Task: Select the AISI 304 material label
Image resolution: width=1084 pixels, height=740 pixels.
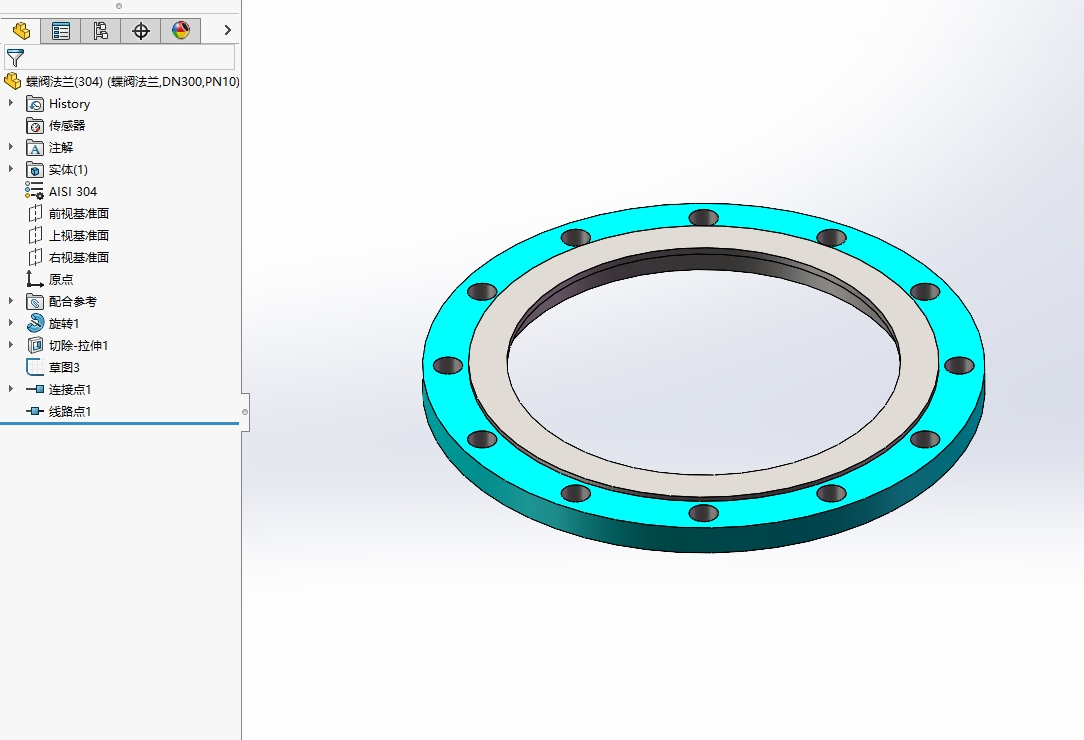Action: 73,192
